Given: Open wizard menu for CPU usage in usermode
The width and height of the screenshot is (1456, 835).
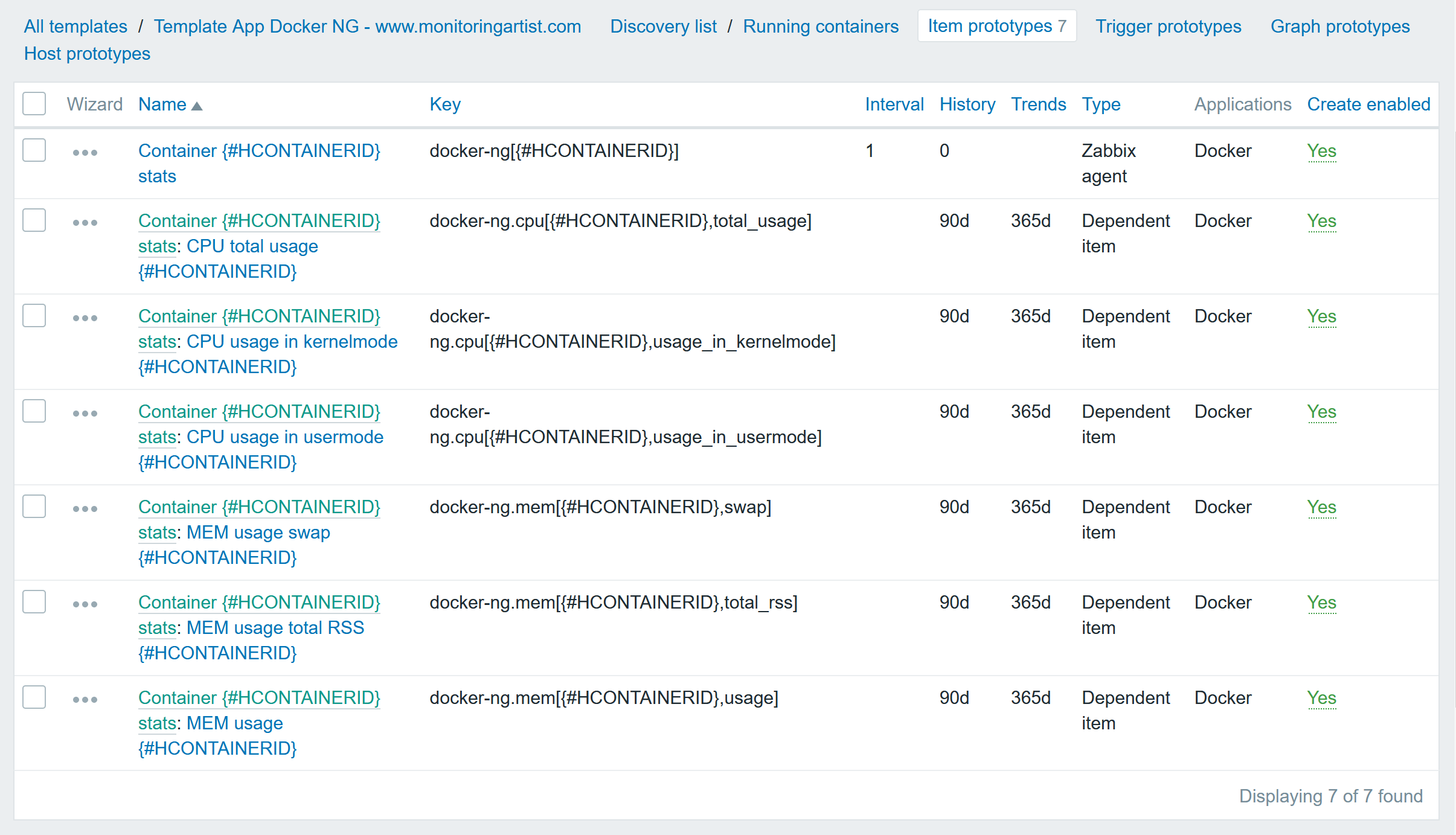Looking at the screenshot, I should tap(85, 413).
